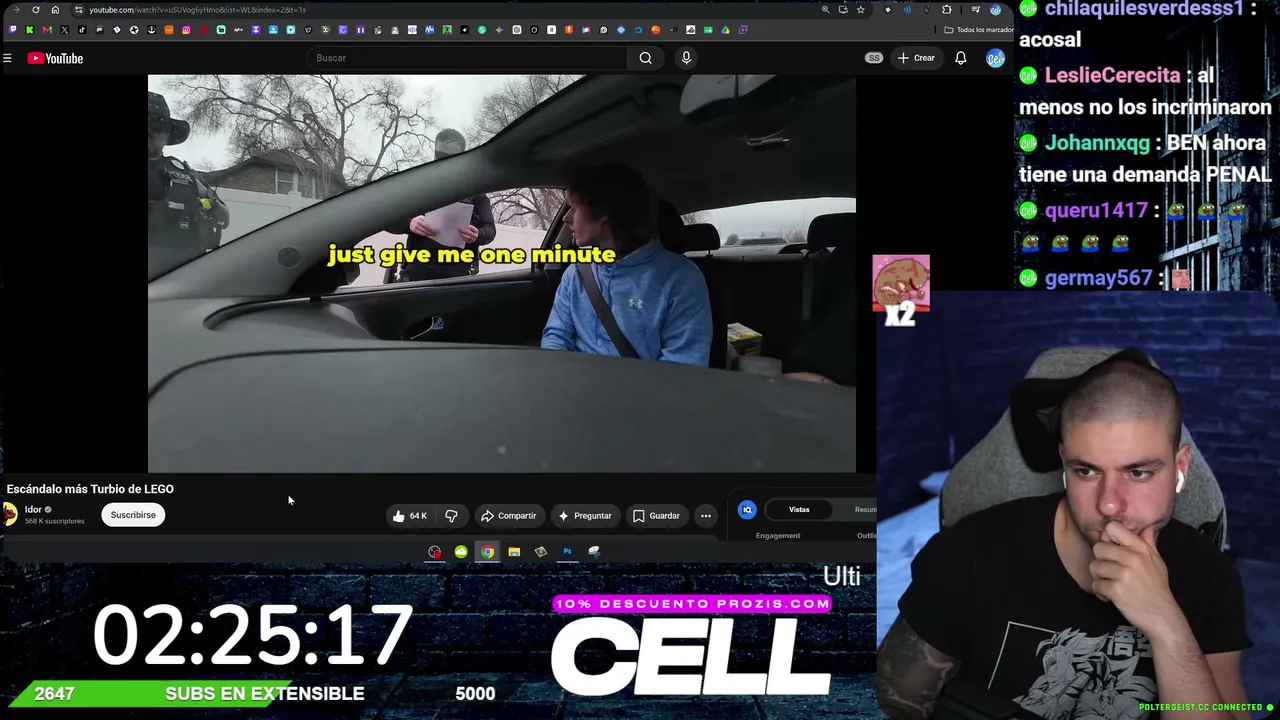1280x720 pixels.
Task: Open the browser zoom magnifier icon
Action: point(825,10)
